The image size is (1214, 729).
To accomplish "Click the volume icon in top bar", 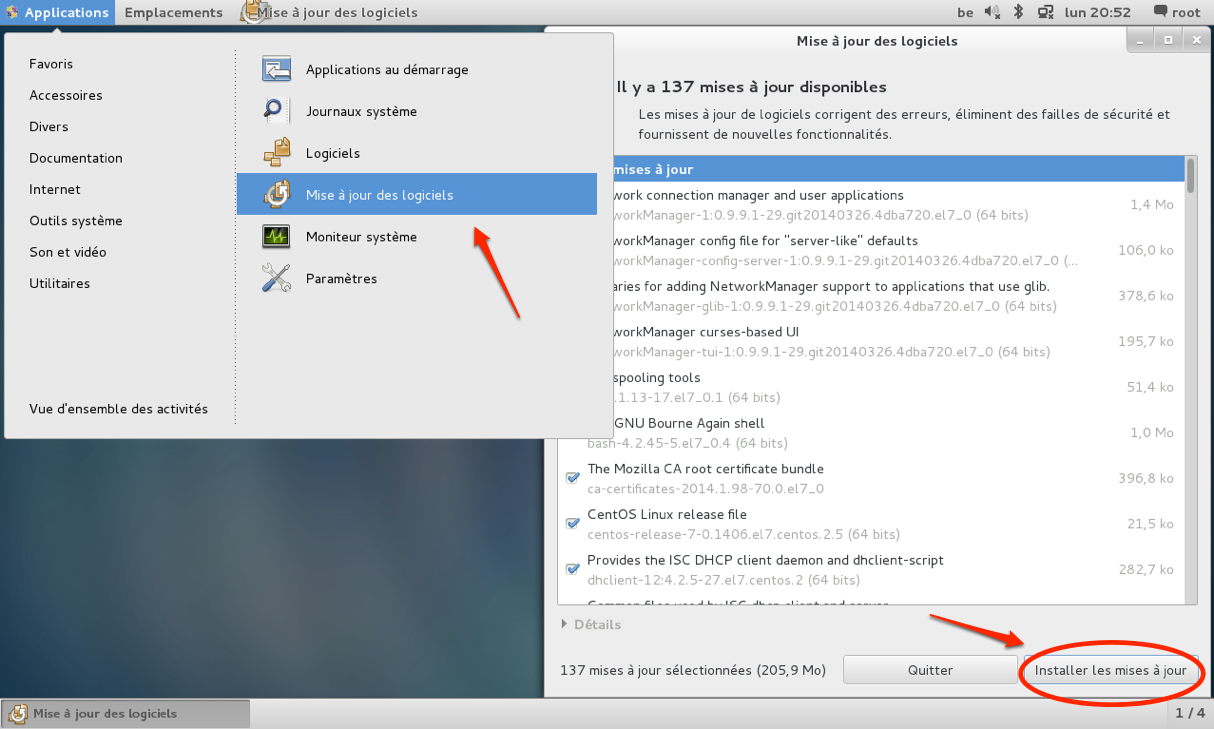I will click(x=992, y=12).
